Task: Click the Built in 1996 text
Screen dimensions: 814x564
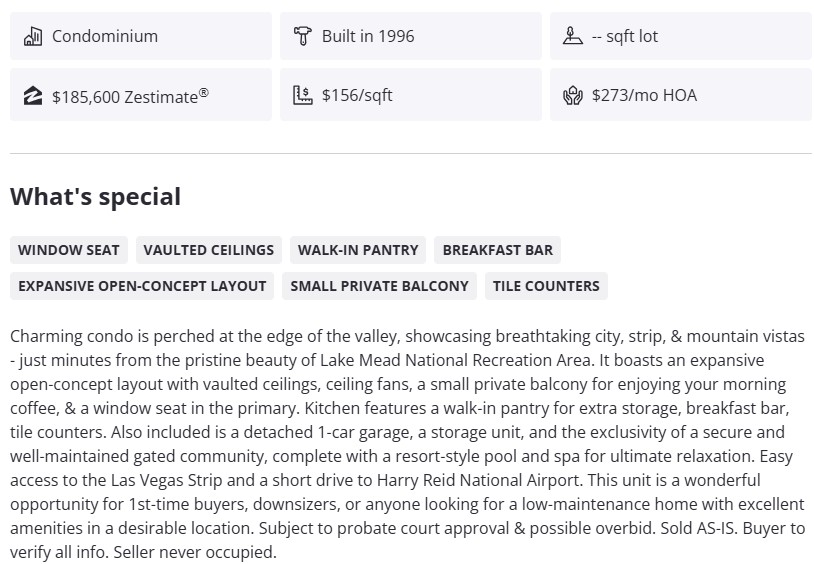Action: 367,37
